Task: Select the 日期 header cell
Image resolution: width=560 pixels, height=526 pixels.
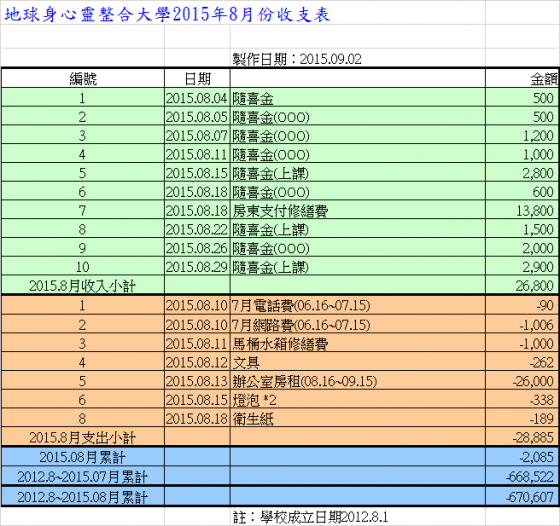Action: [x=197, y=78]
